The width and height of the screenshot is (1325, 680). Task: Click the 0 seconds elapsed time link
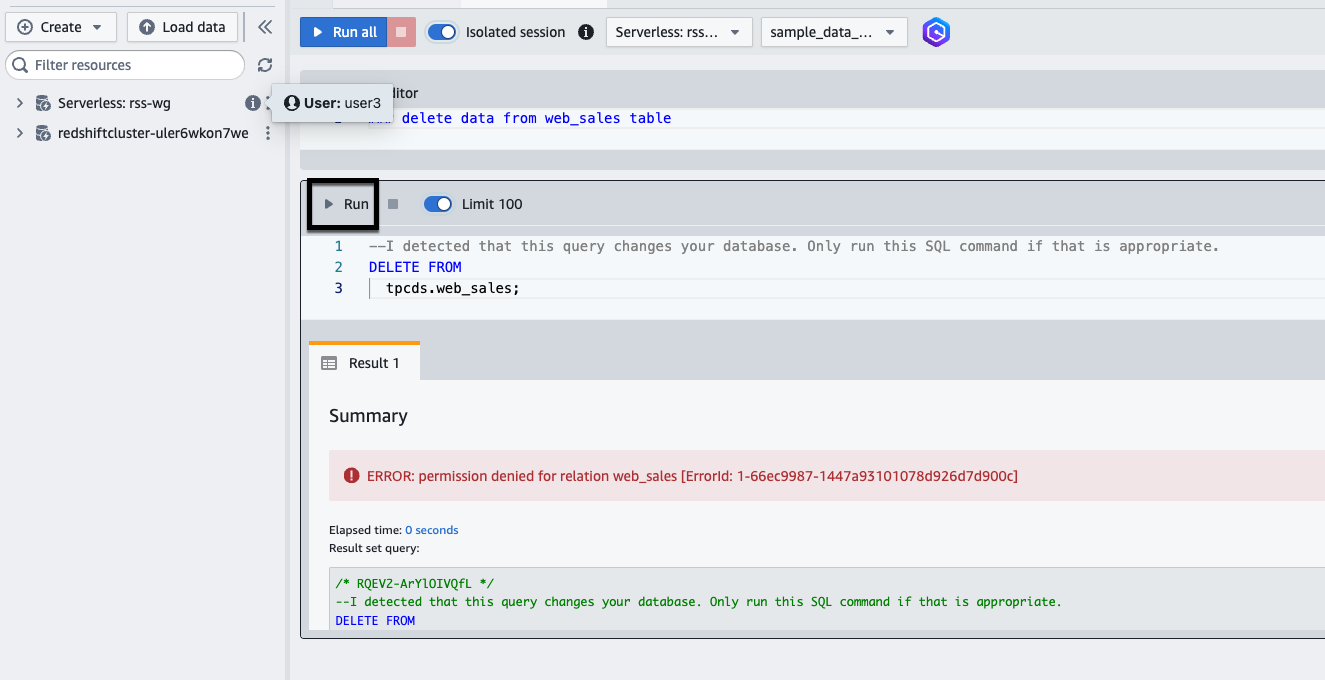pyautogui.click(x=431, y=530)
